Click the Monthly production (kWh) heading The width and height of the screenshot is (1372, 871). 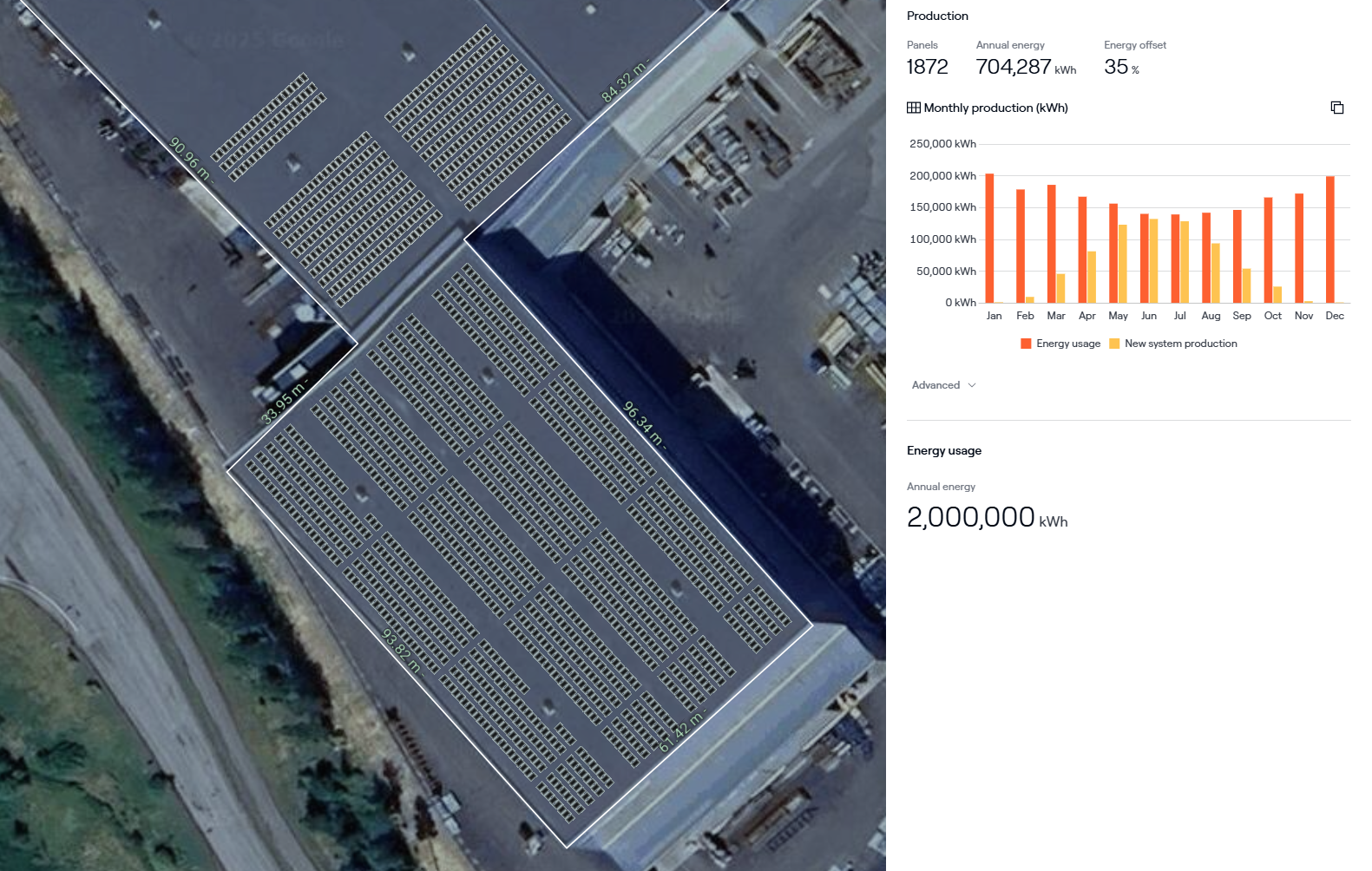tap(995, 108)
